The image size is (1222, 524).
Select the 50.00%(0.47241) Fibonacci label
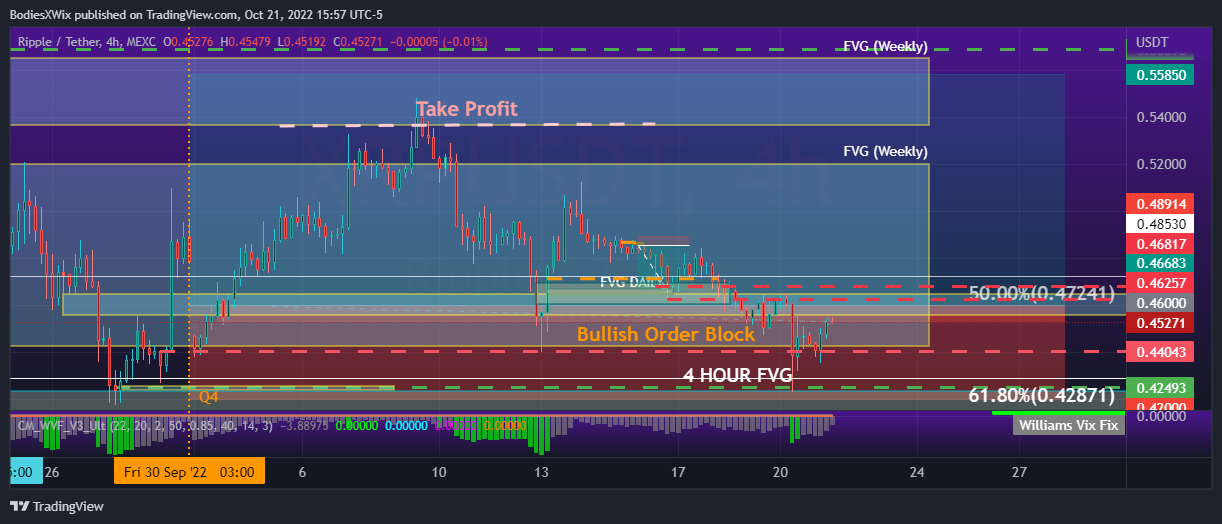coord(1041,293)
